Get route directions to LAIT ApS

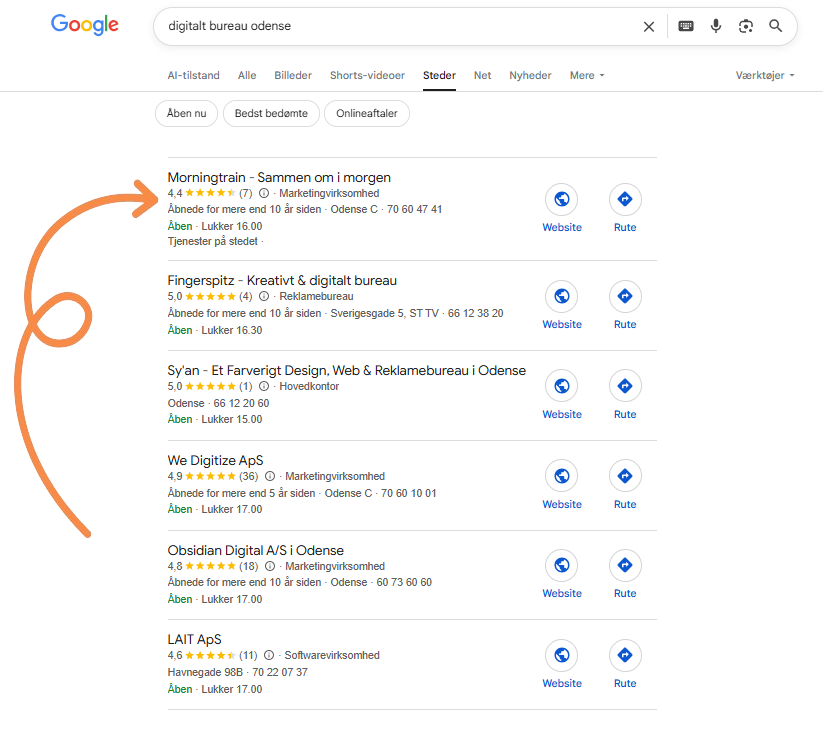pos(625,656)
